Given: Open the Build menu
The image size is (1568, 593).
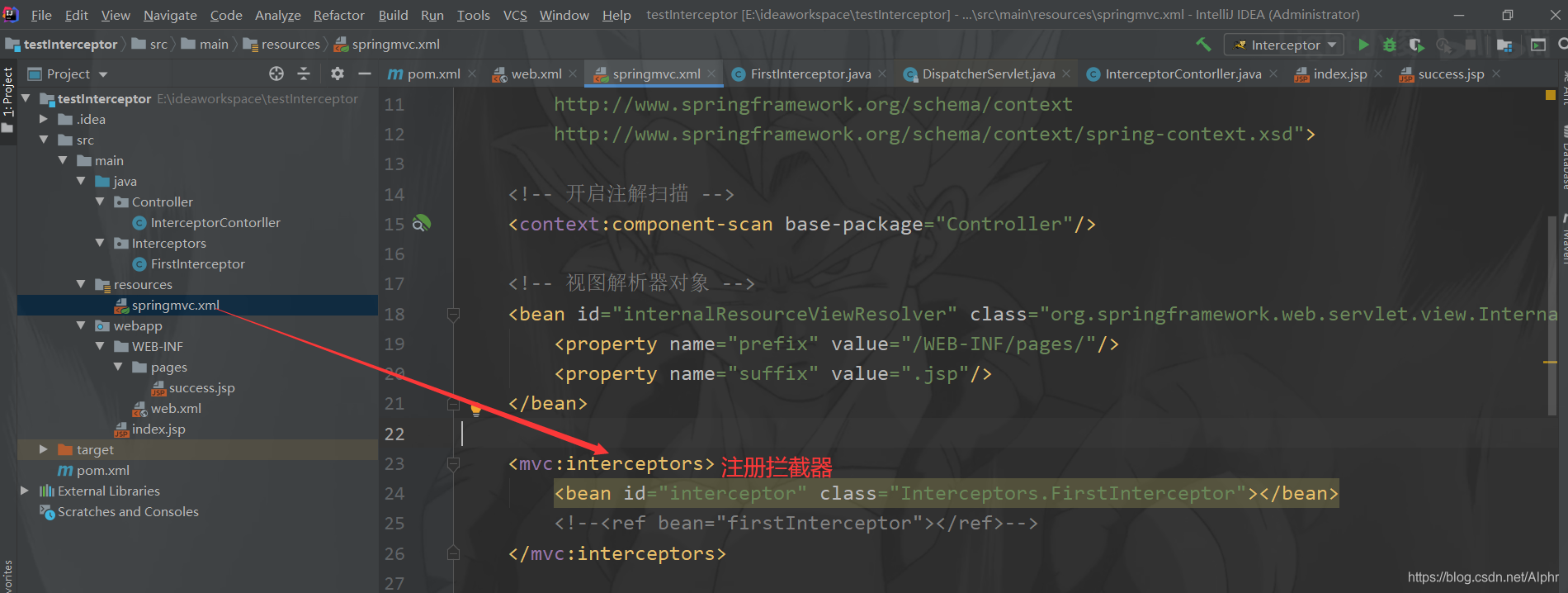Looking at the screenshot, I should click(393, 15).
